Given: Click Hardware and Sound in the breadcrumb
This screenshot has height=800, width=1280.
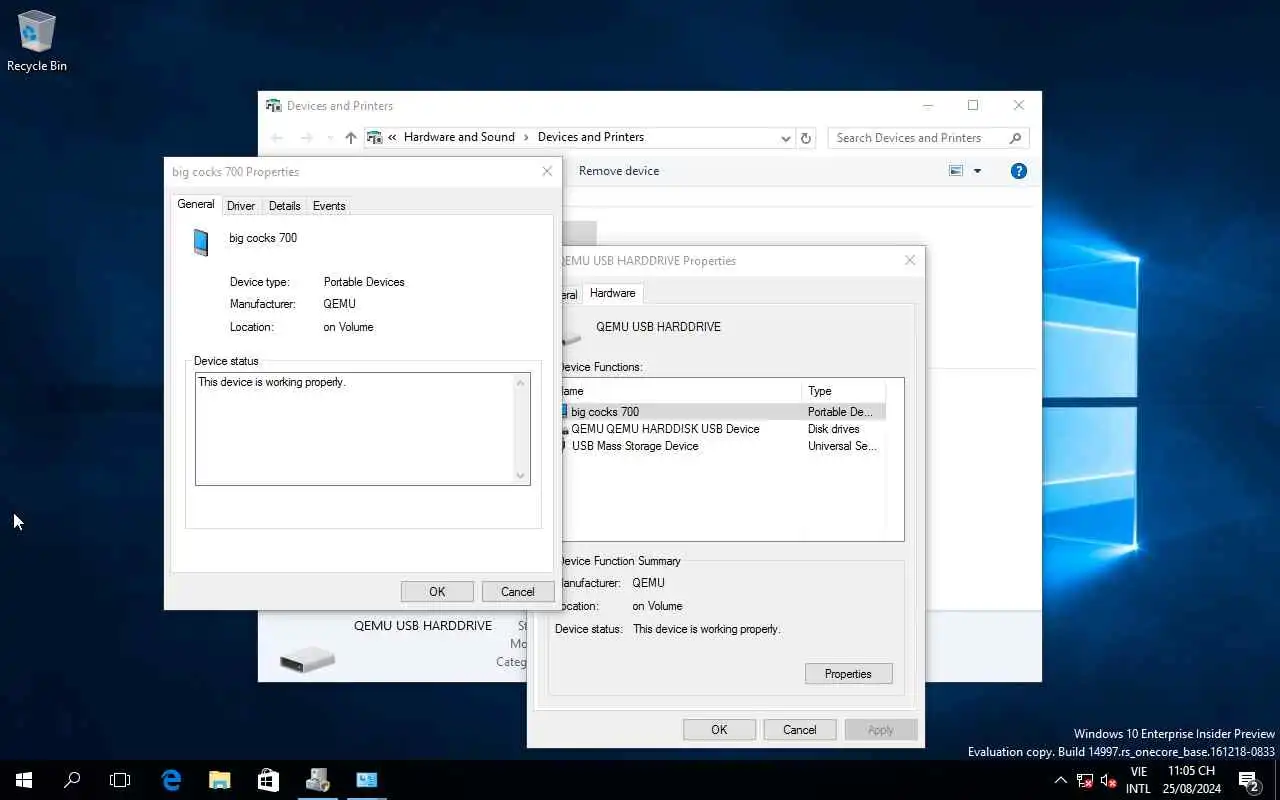Looking at the screenshot, I should pos(459,137).
